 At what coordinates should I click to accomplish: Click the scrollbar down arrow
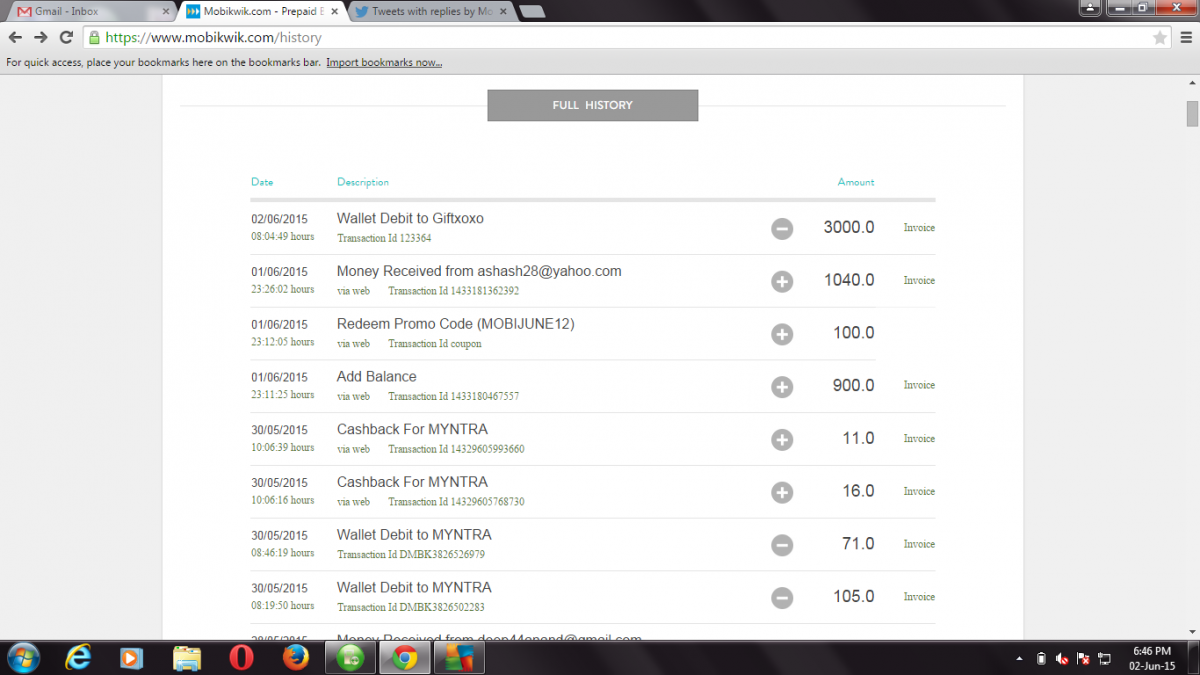pos(1192,631)
